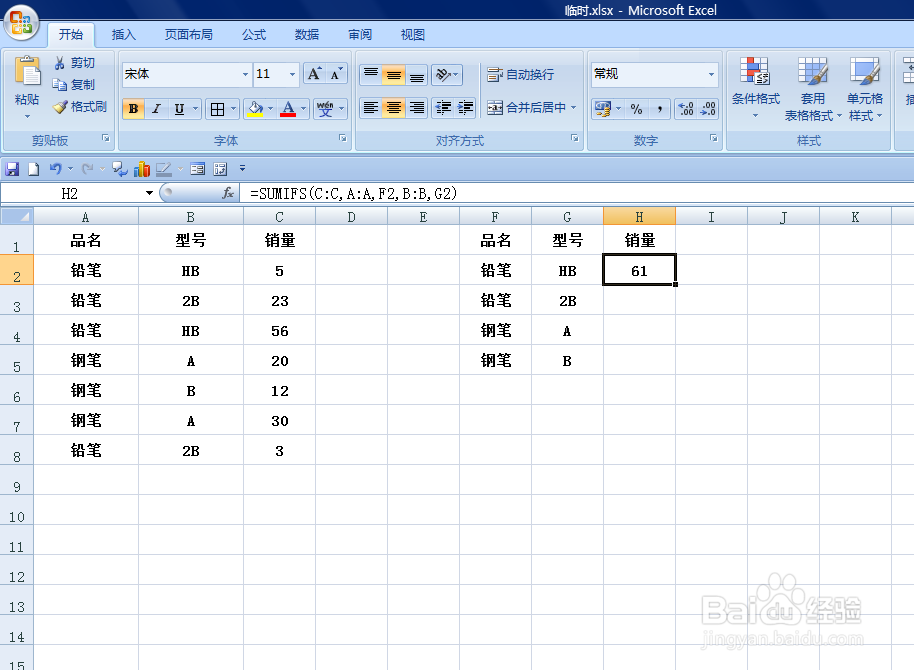Open the 宋体 font name dropdown
This screenshot has height=670, width=914.
(243, 73)
